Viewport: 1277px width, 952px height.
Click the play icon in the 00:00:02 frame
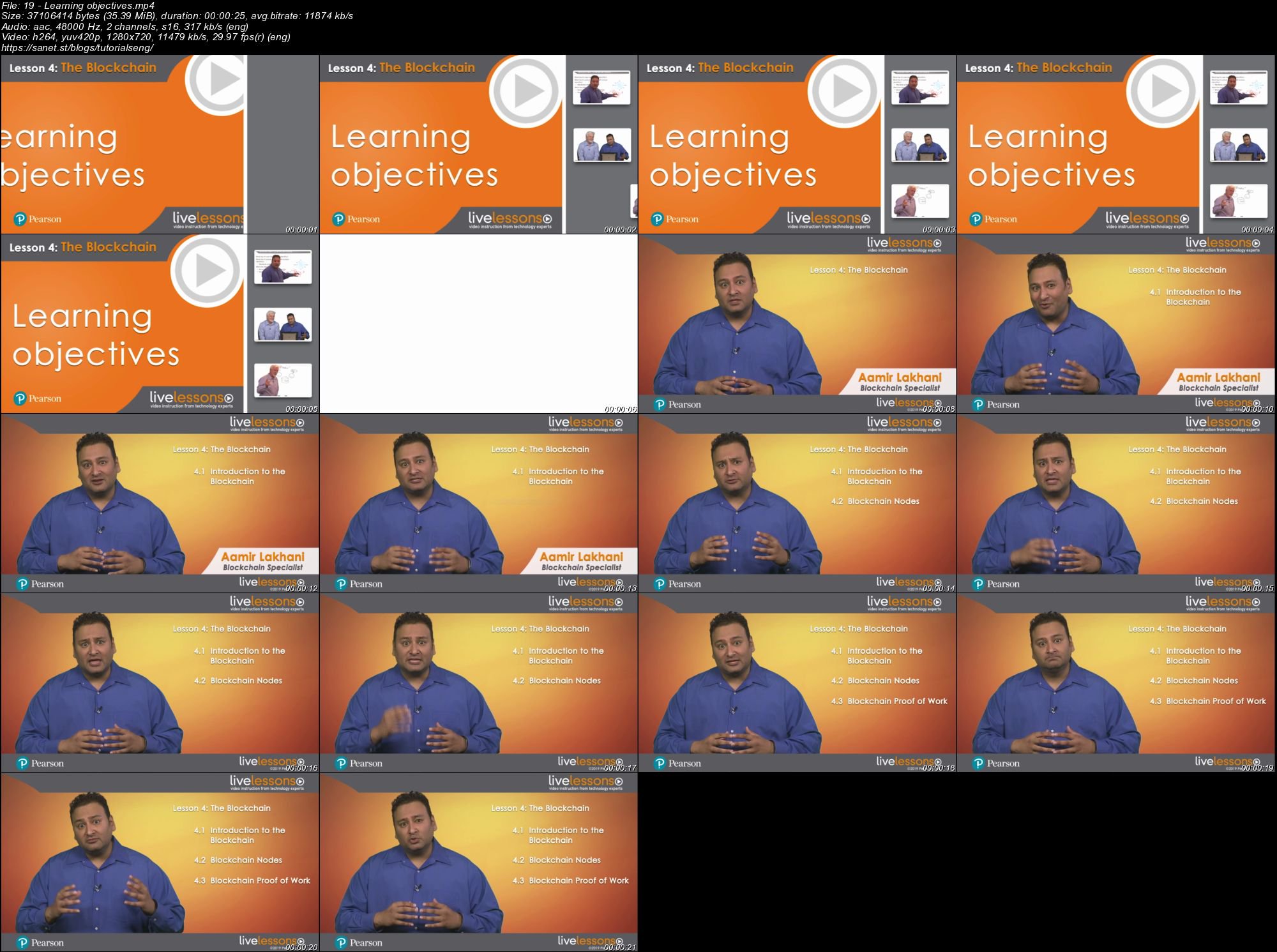pyautogui.click(x=526, y=92)
